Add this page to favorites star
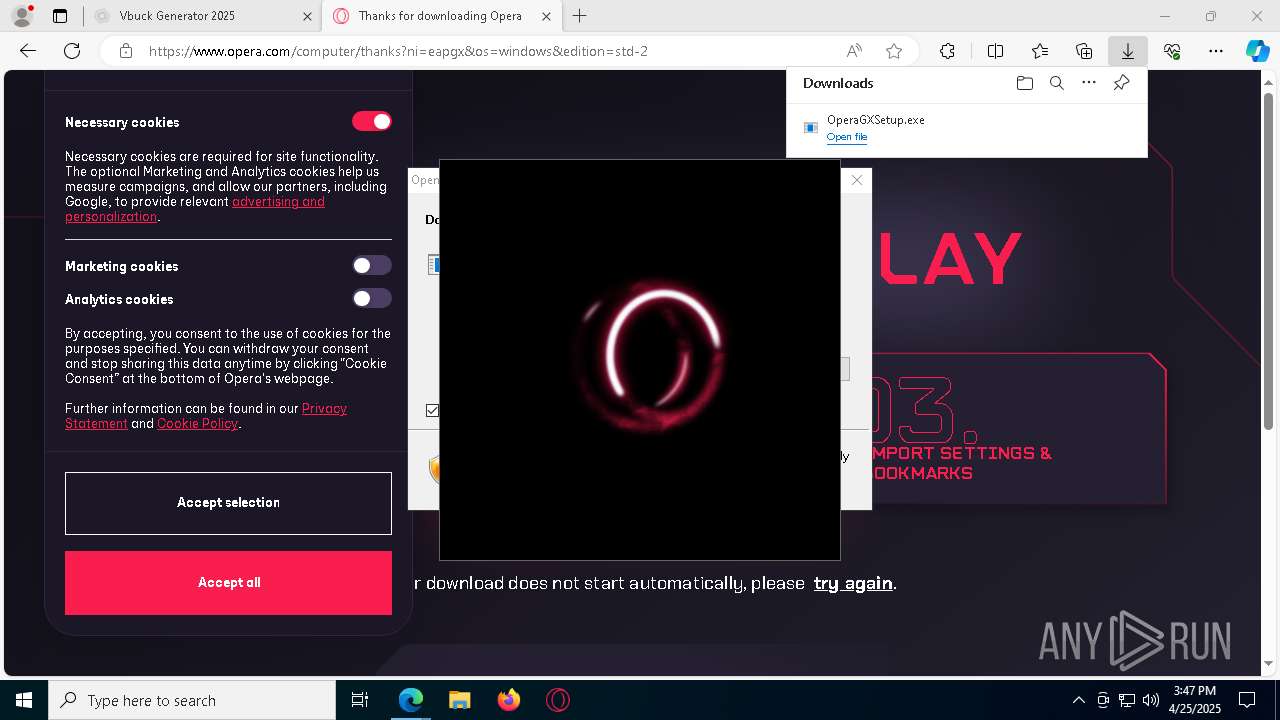 click(x=894, y=51)
